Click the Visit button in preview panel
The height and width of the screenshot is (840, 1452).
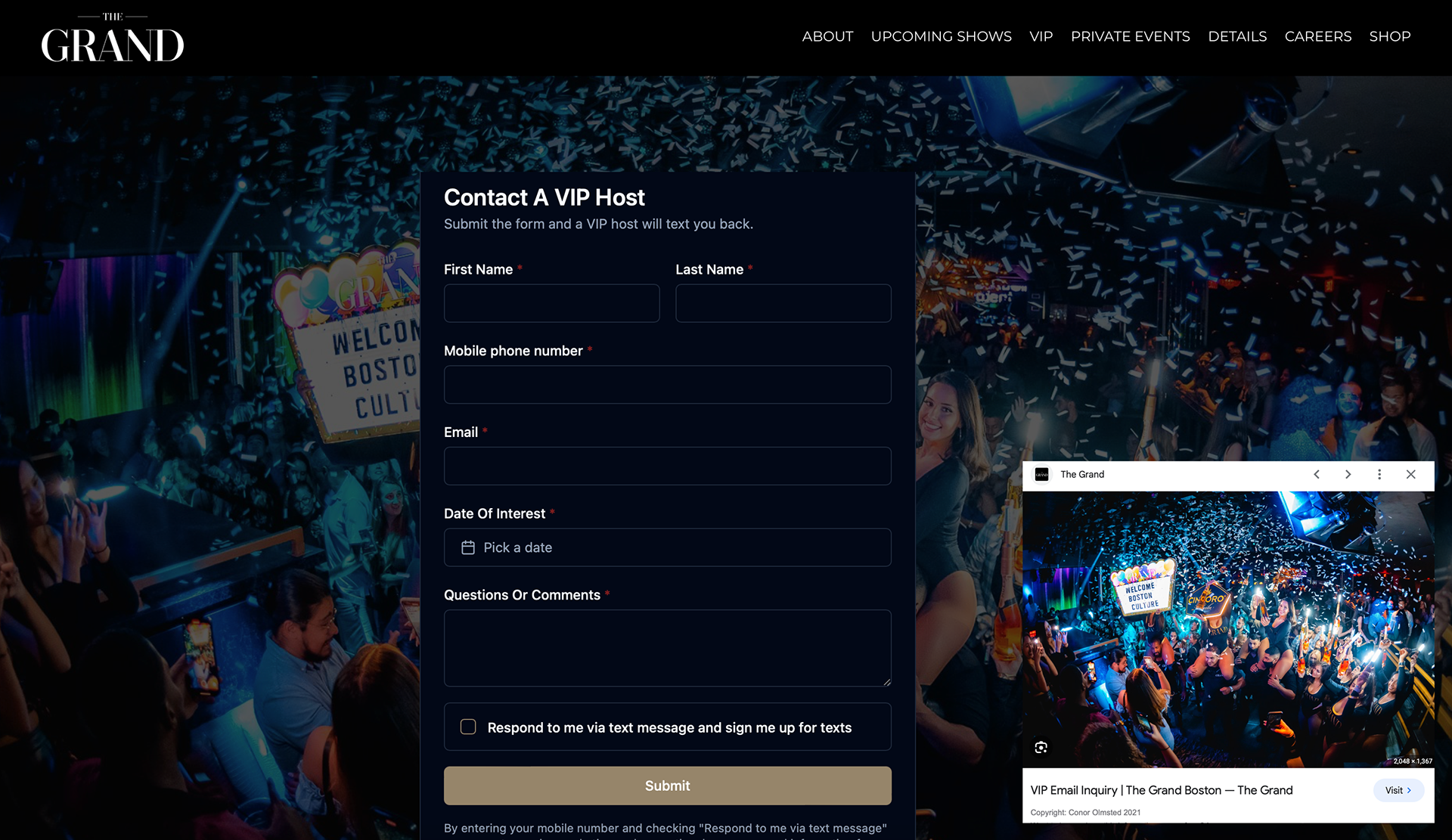pos(1398,790)
